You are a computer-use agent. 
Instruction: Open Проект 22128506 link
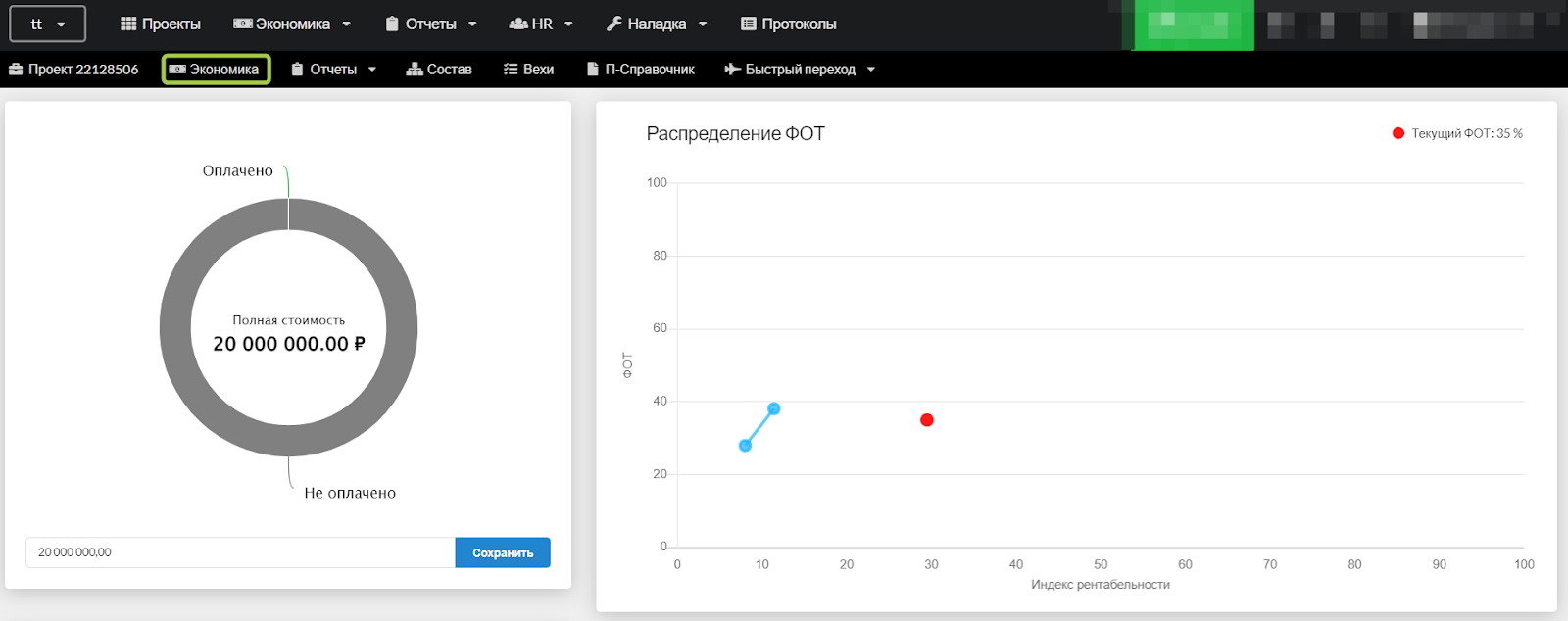73,70
